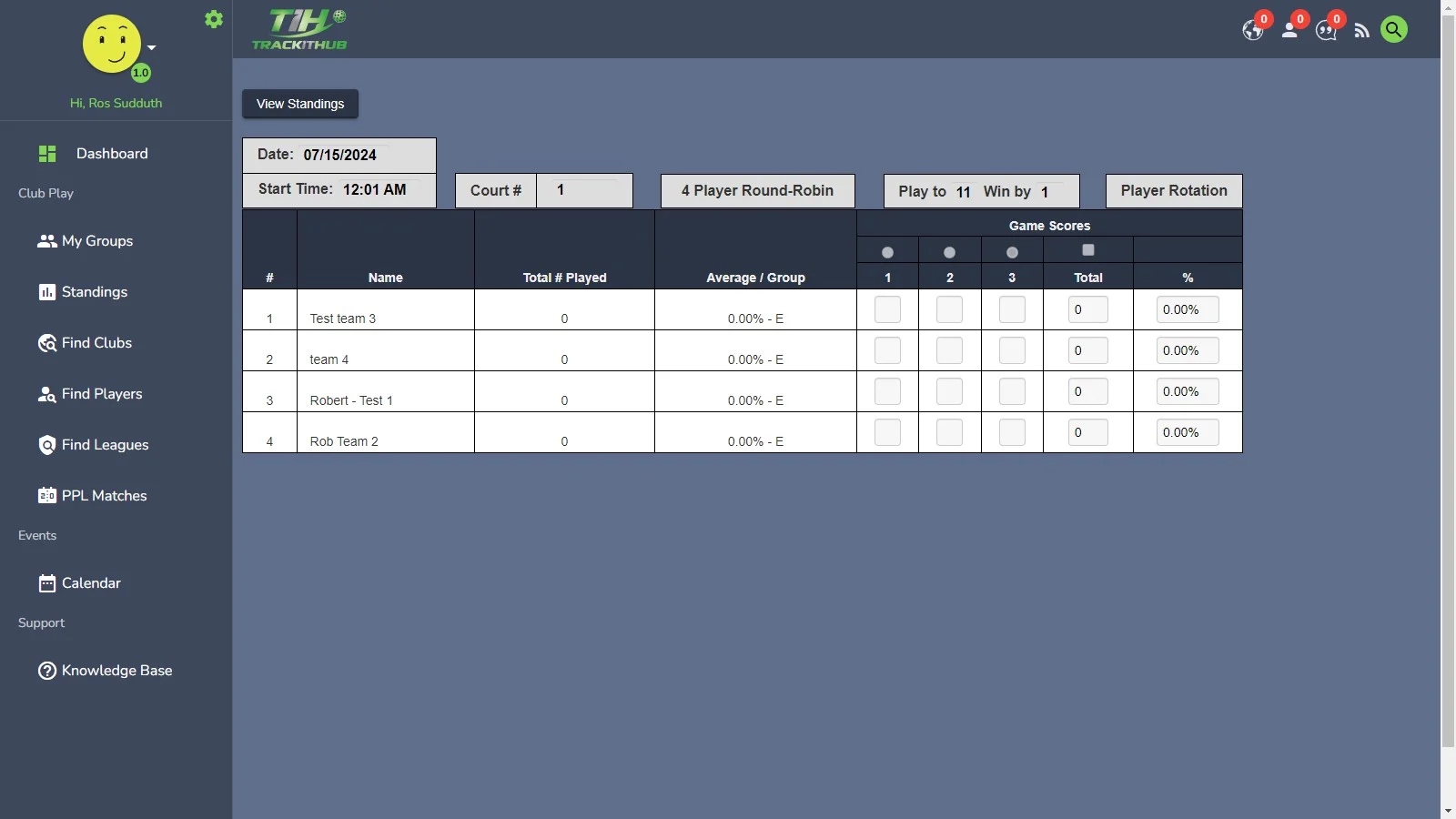The image size is (1456, 819).
Task: Click the smiley profile avatar
Action: tap(112, 44)
